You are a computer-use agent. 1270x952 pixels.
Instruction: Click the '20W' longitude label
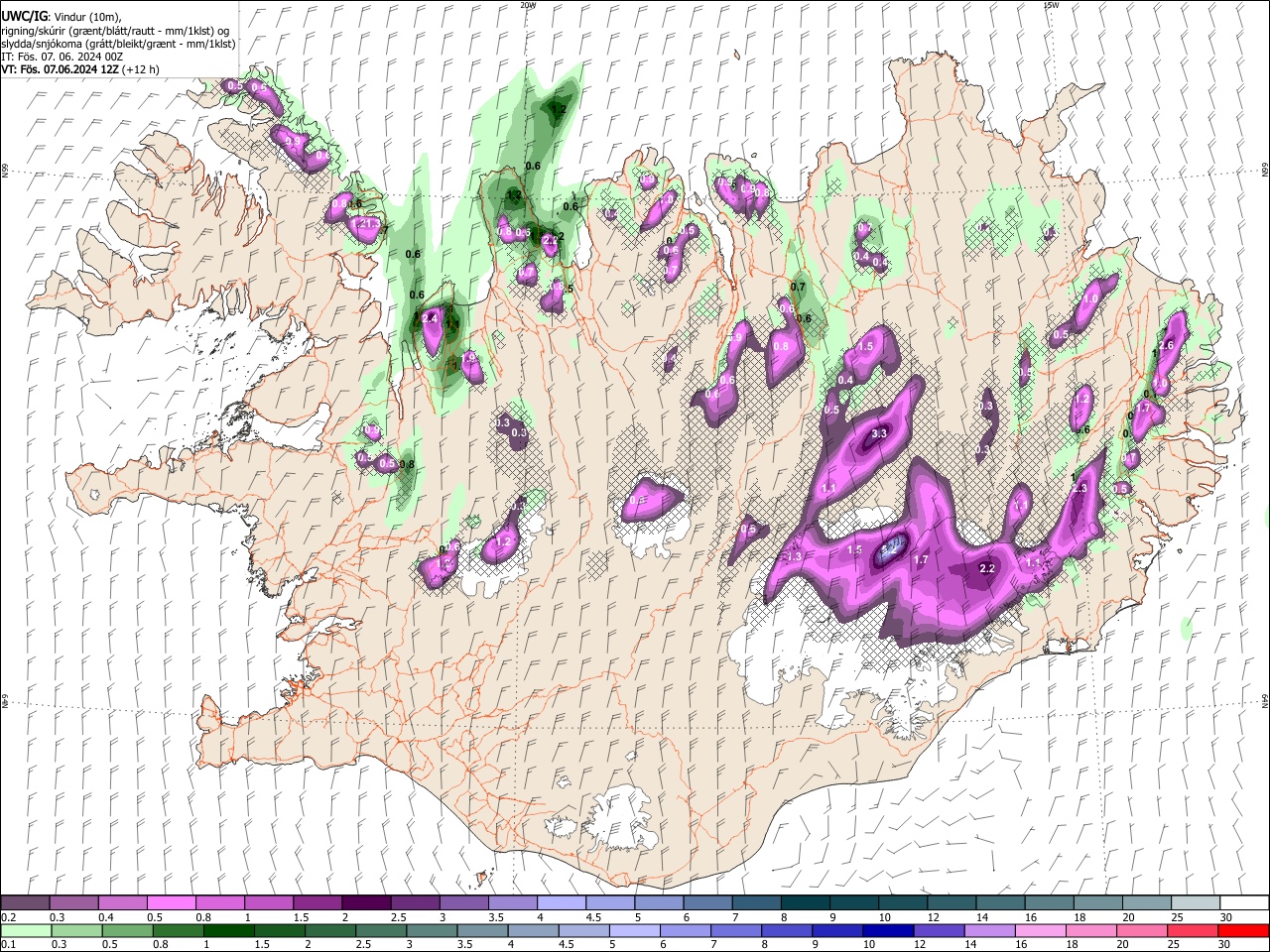[x=528, y=5]
